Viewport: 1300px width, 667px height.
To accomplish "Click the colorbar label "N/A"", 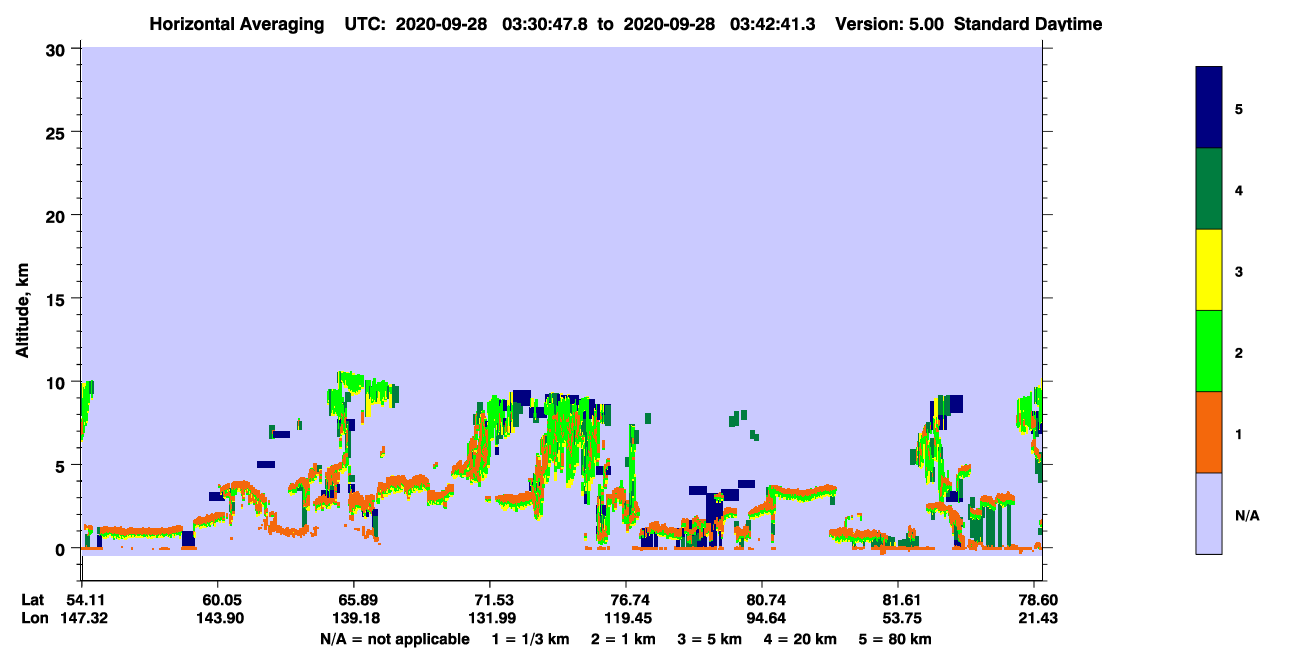I will pos(1247,515).
